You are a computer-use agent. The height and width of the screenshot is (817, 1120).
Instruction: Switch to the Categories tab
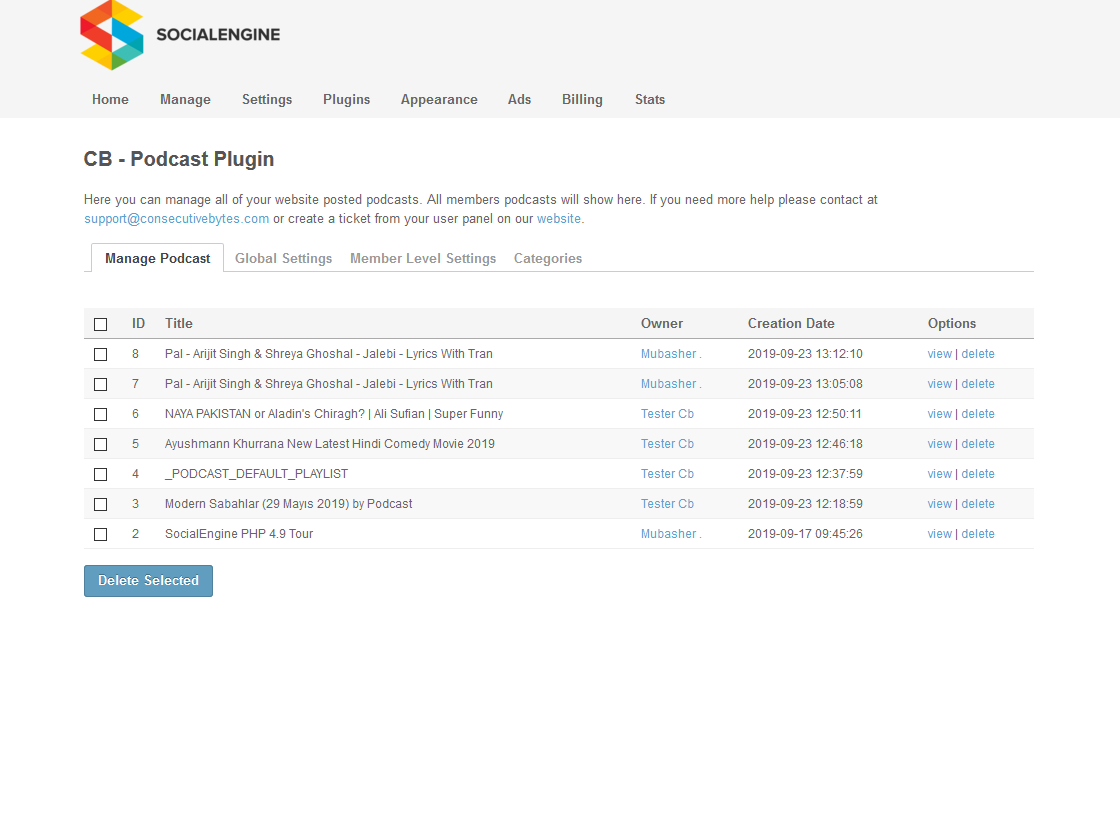[548, 258]
